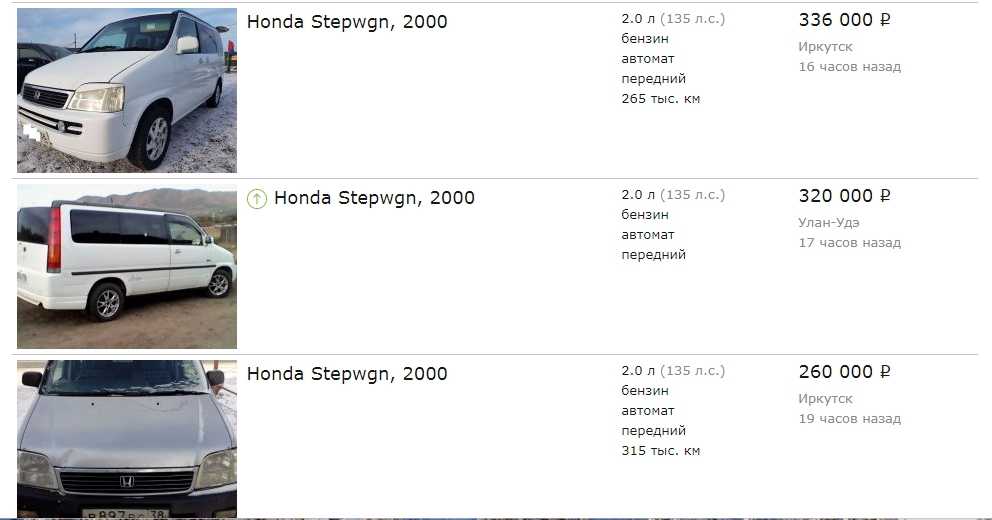Click the 315 тыс. км mileage text
Viewport: 992px width, 520px height.
tap(660, 451)
